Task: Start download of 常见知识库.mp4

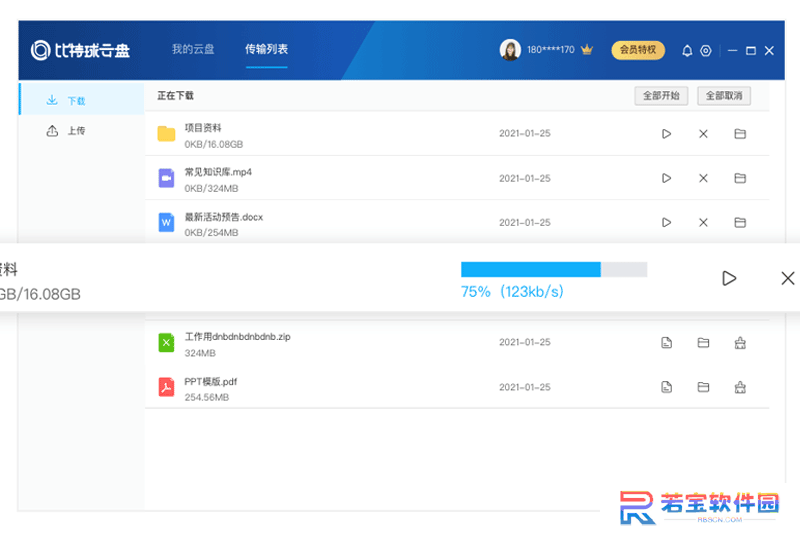Action: point(666,178)
